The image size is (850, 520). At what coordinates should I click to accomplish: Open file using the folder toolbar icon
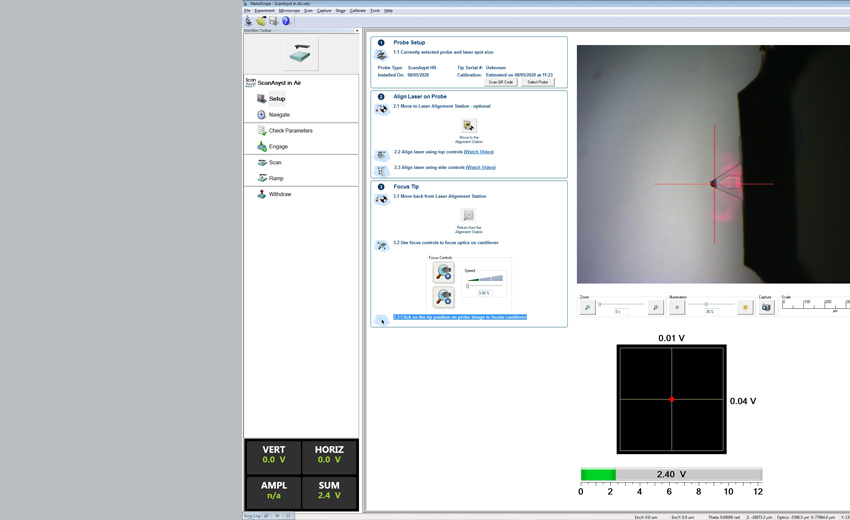click(x=261, y=21)
